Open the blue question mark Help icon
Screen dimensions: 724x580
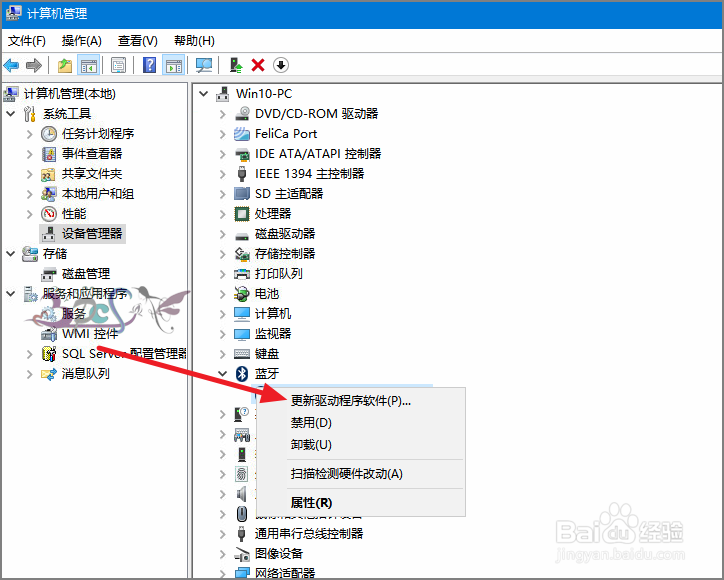point(150,66)
